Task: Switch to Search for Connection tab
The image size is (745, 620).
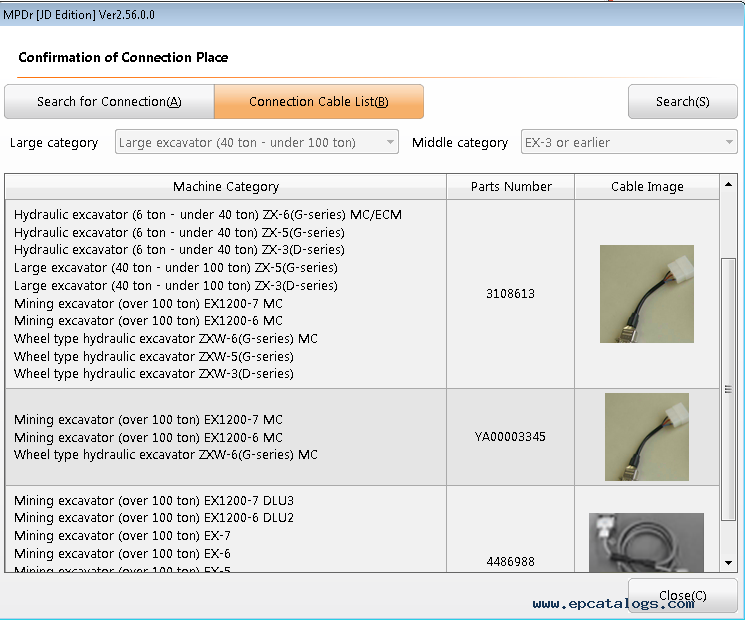Action: point(109,102)
